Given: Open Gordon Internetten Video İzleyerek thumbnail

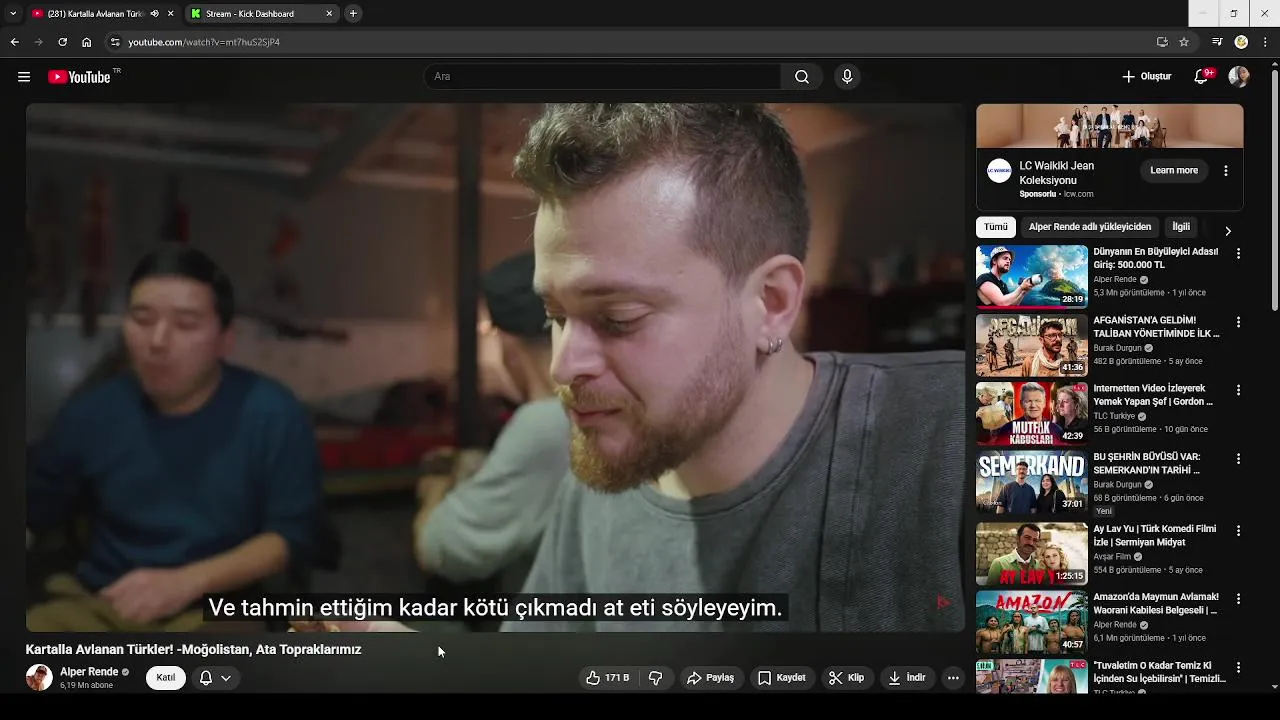Looking at the screenshot, I should tap(1032, 413).
